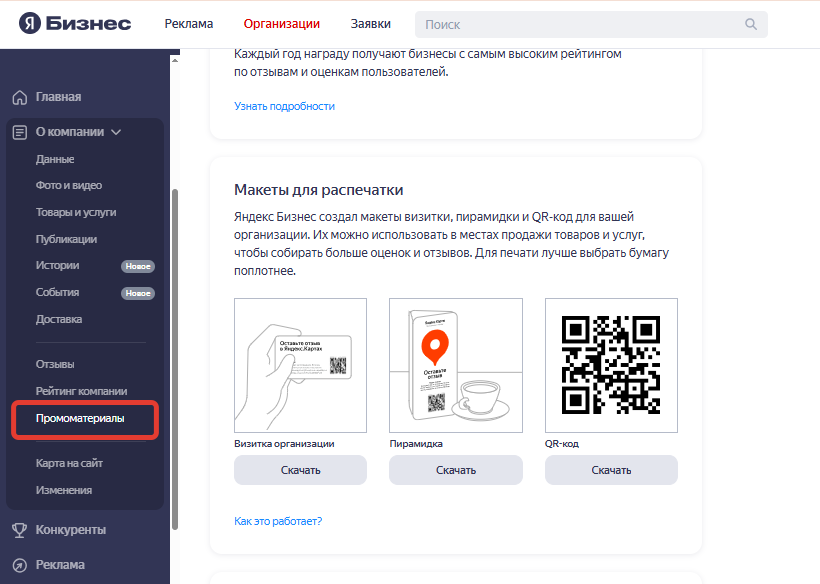Open Фото и видео section

click(69, 185)
